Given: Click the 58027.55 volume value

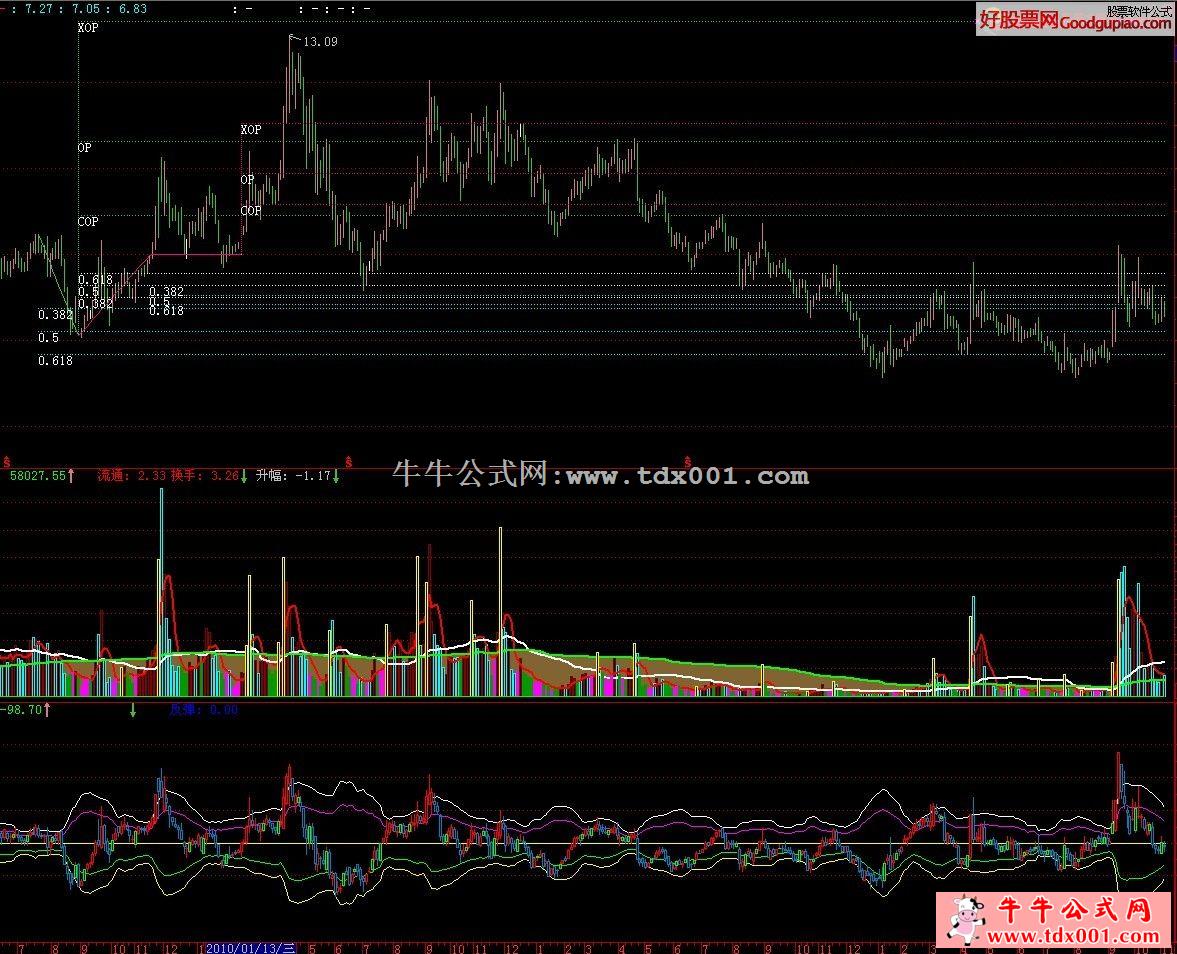Looking at the screenshot, I should (37, 477).
